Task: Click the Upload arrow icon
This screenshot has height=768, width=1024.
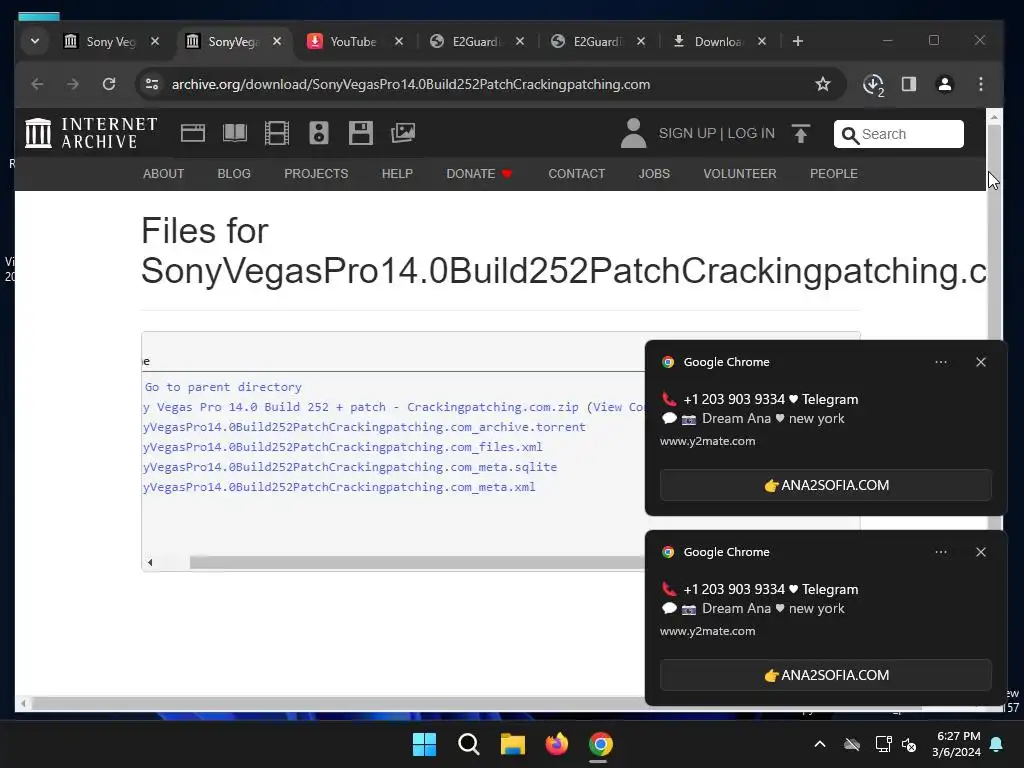Action: point(801,133)
